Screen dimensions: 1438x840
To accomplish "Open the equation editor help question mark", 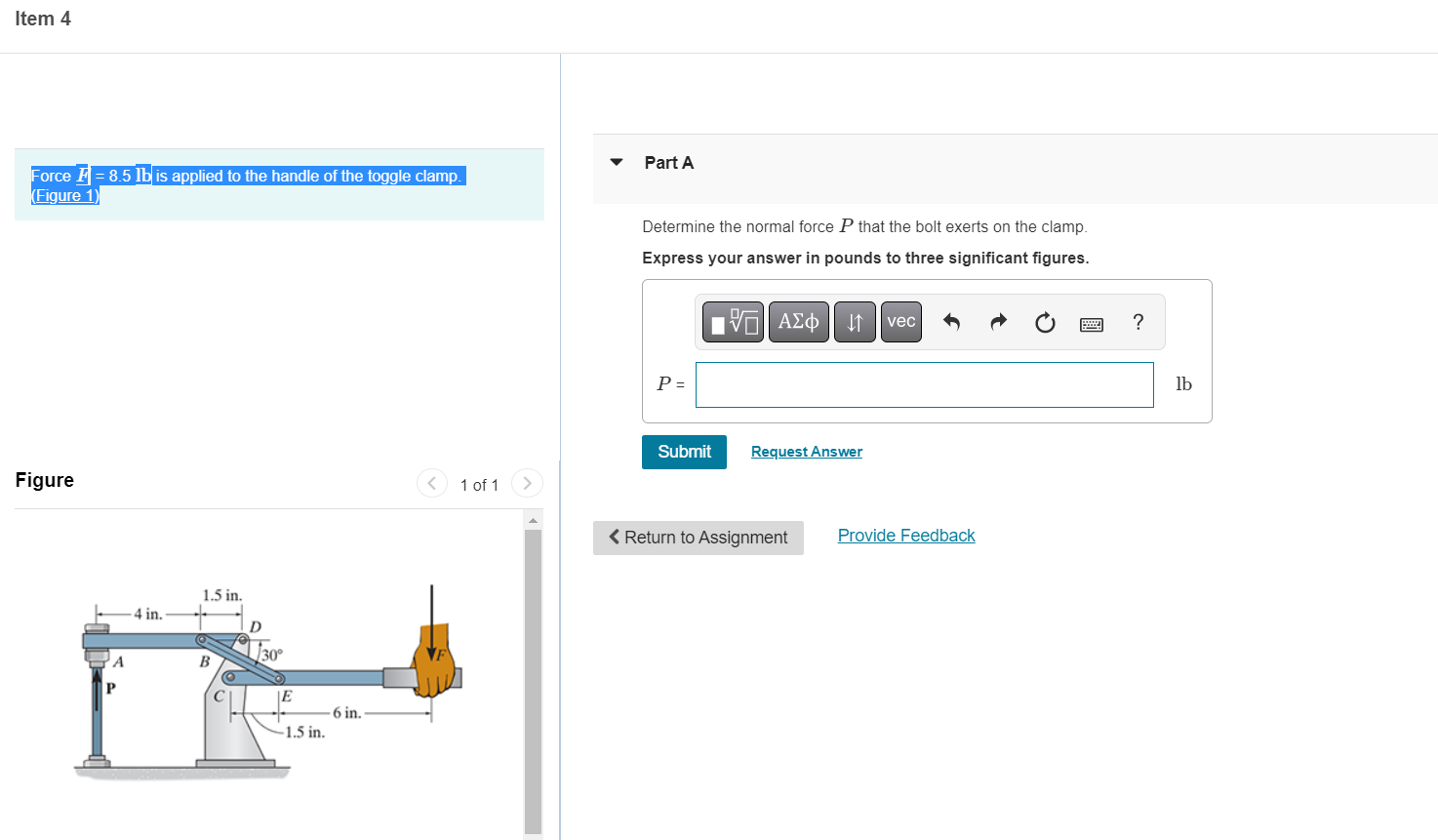I will point(1138,322).
